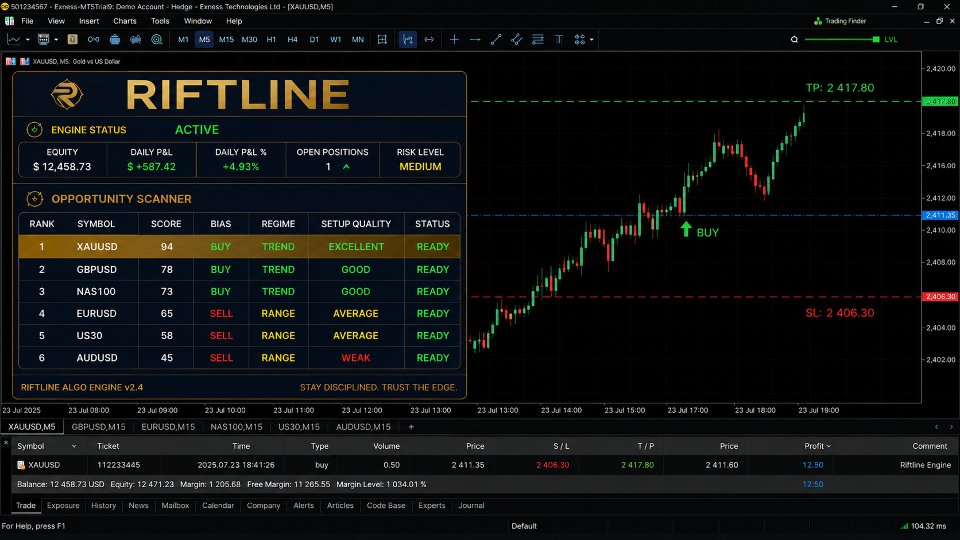Select the text label tool
The image size is (960, 540).
559,39
